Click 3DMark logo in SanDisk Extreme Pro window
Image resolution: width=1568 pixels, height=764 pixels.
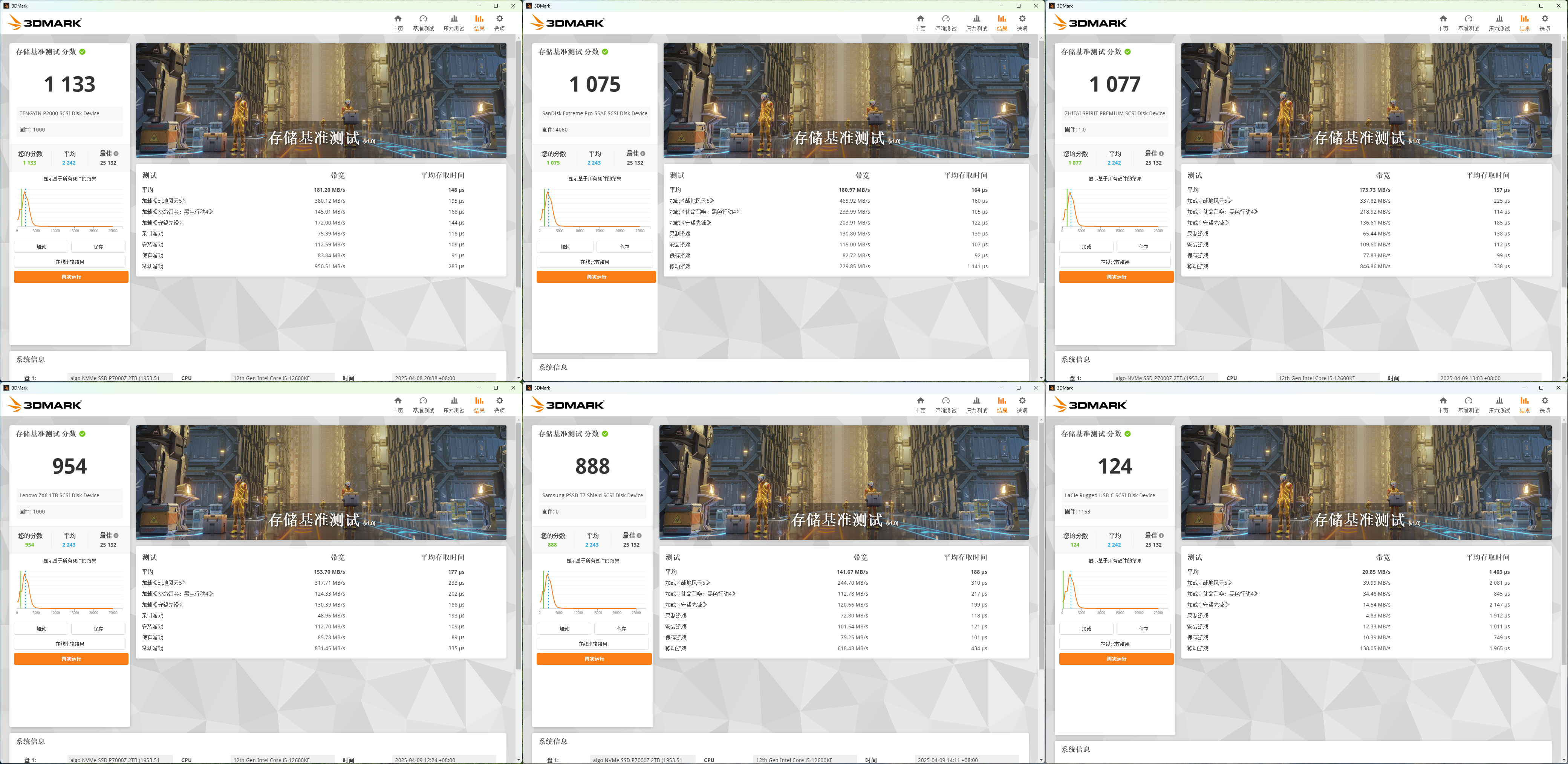coord(567,23)
